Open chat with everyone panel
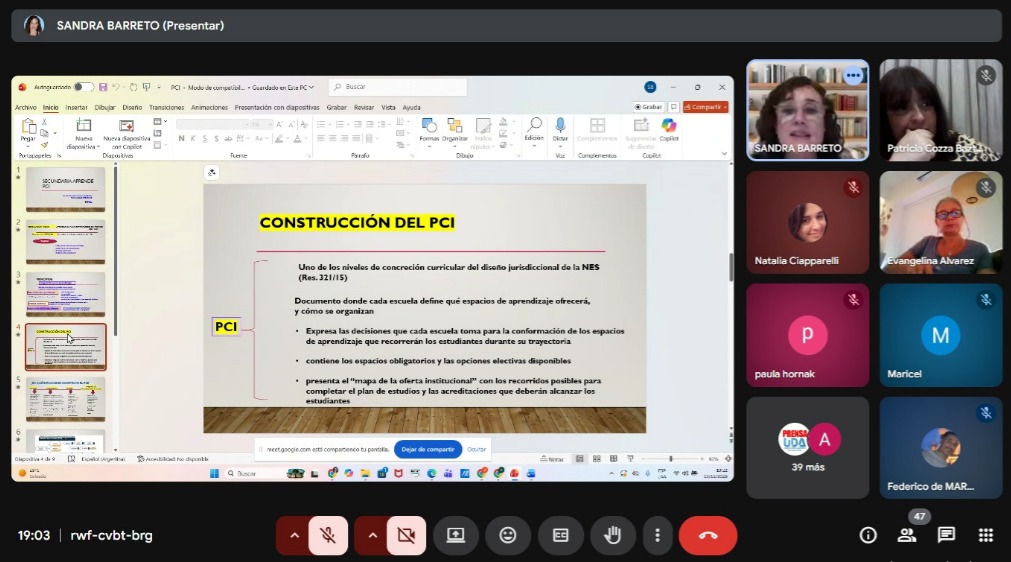This screenshot has height=562, width=1011. click(x=946, y=535)
